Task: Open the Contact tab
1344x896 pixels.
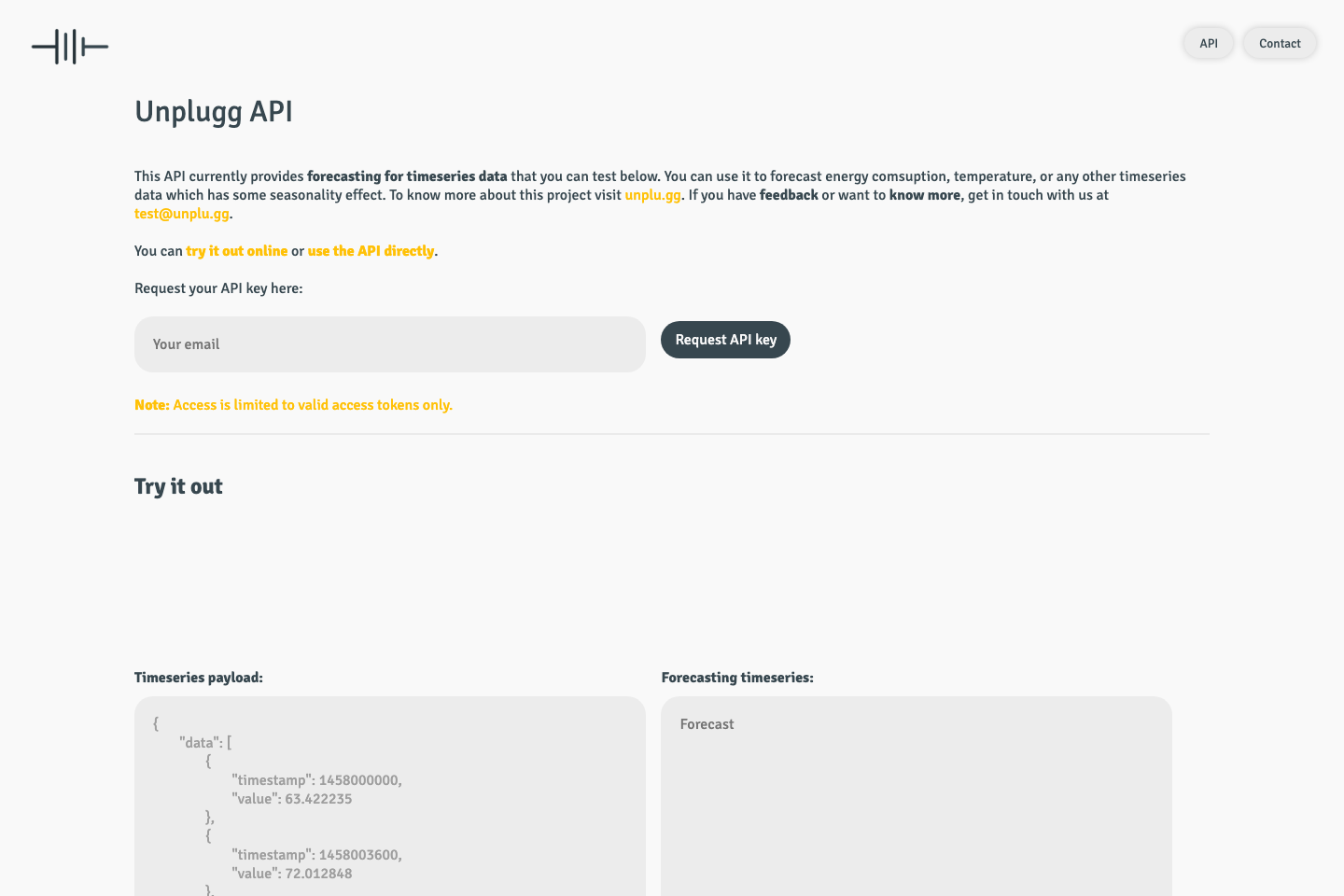Action: coord(1280,43)
